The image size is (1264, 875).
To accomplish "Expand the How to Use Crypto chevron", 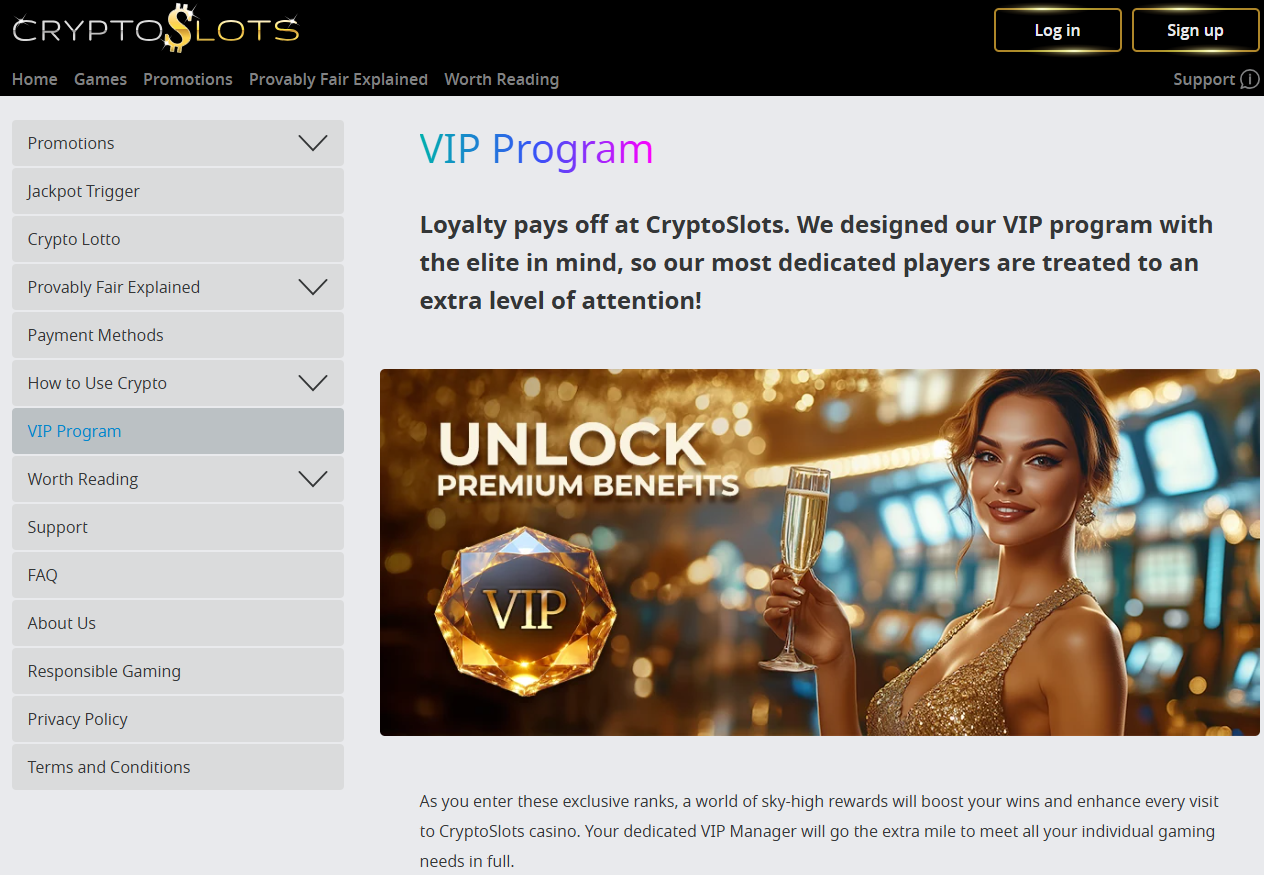I will (313, 383).
